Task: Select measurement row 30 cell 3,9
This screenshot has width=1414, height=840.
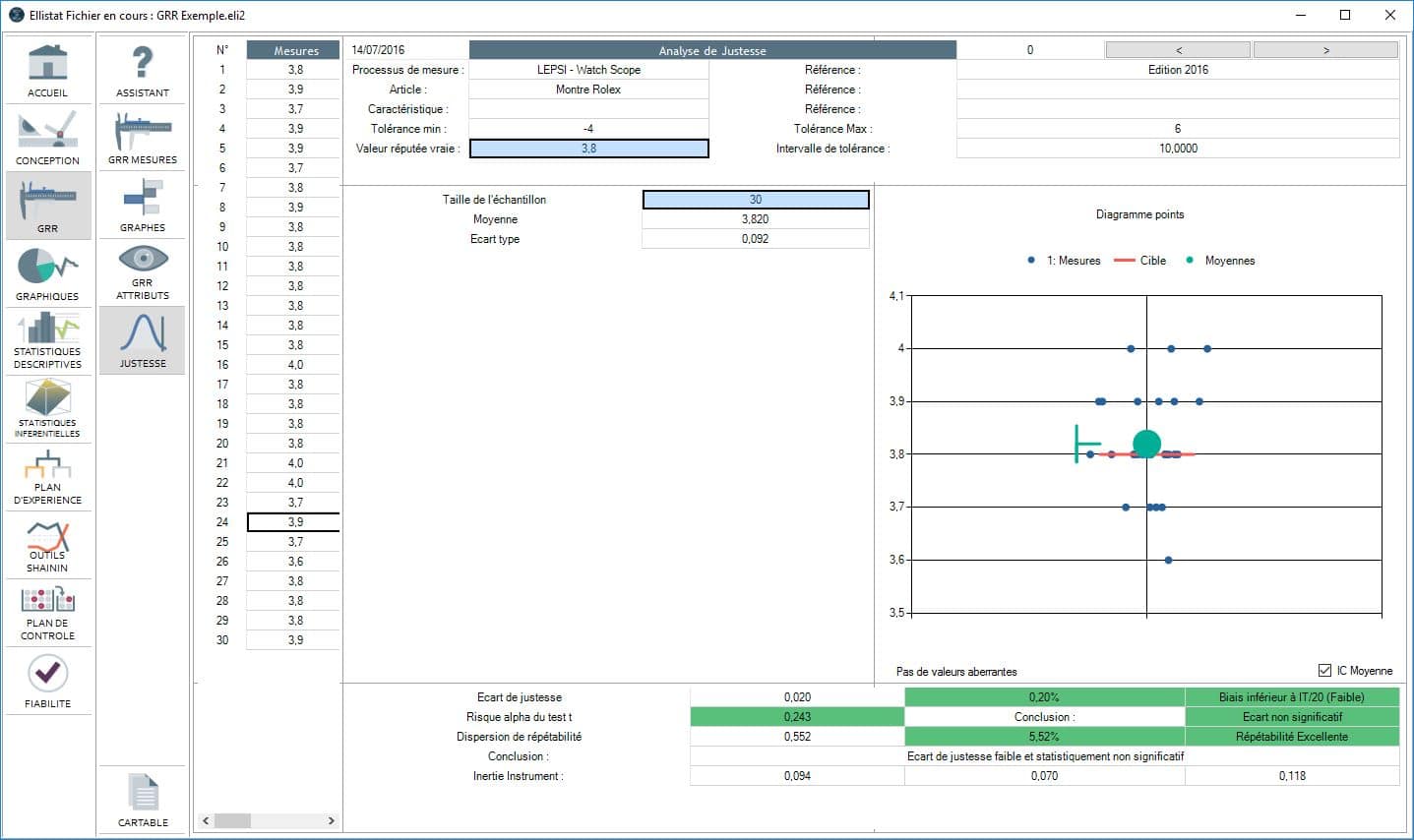Action: click(293, 640)
